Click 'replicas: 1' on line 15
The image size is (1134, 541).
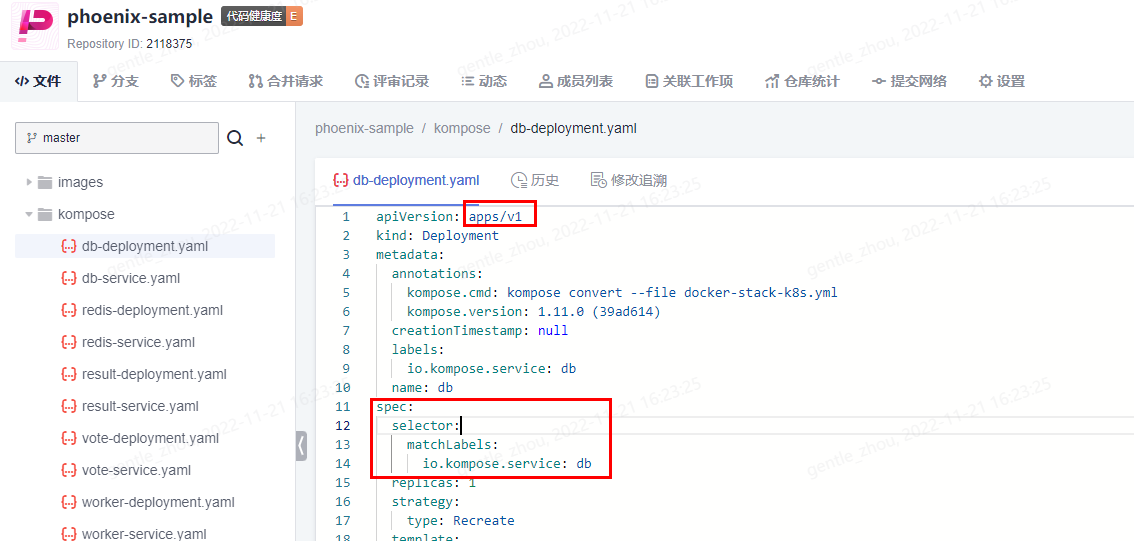[434, 482]
